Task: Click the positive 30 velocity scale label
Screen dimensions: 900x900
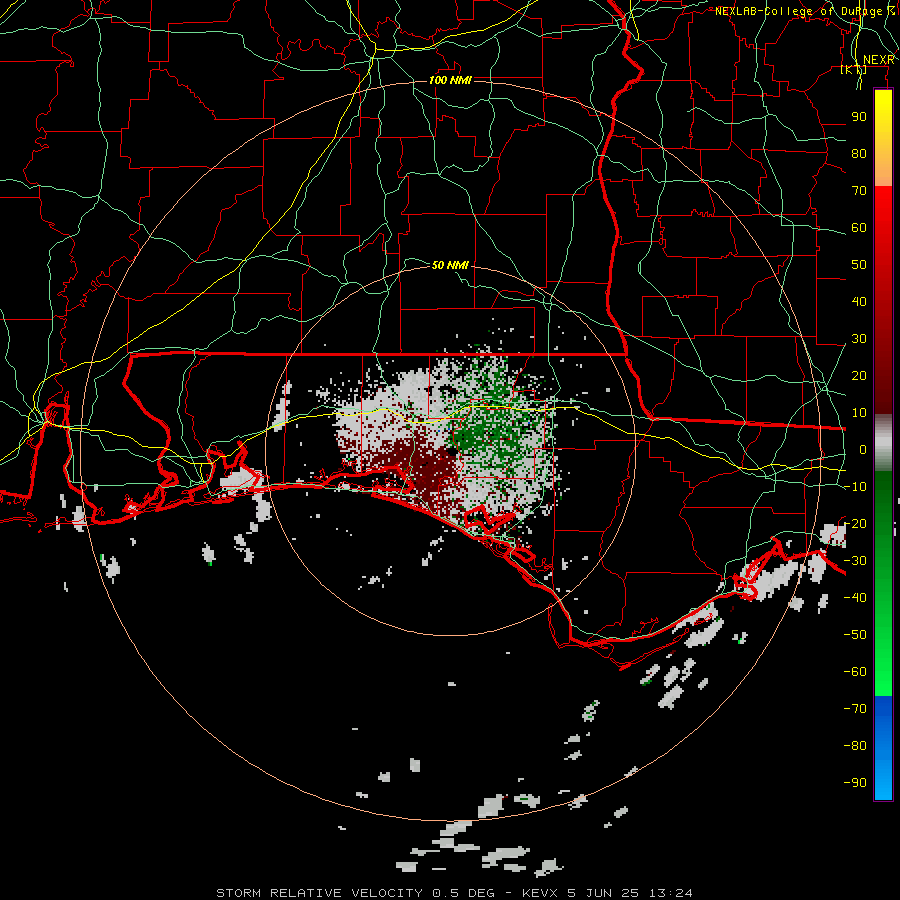Action: click(x=859, y=339)
